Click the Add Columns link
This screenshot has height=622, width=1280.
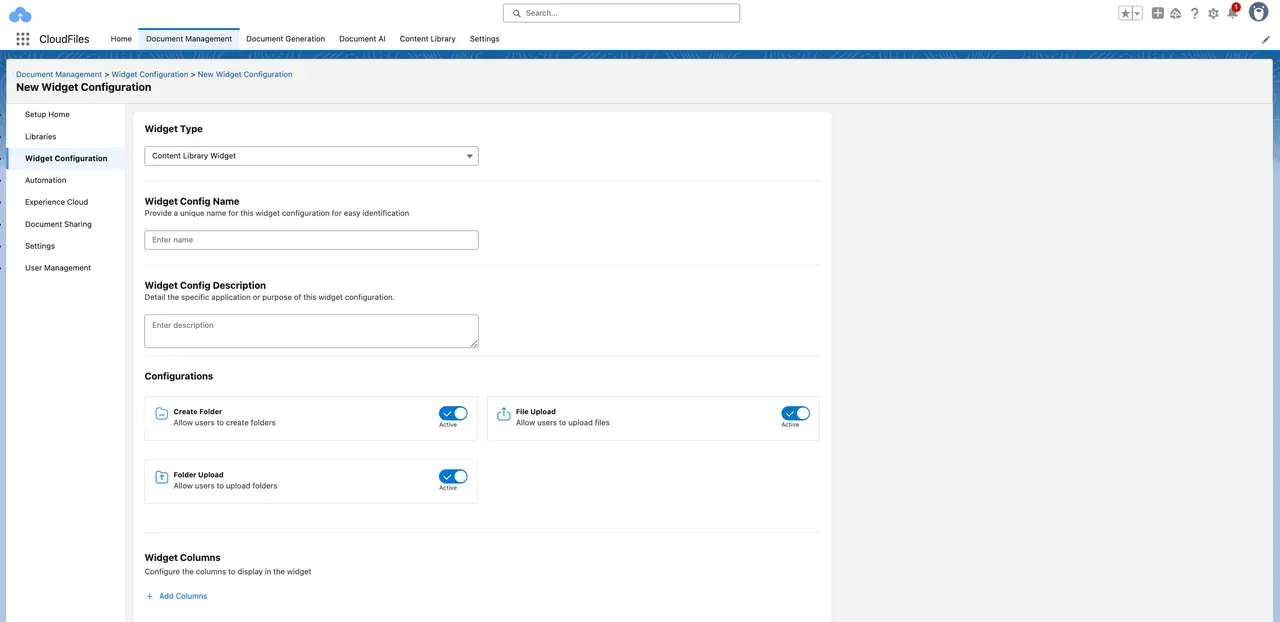coord(182,596)
